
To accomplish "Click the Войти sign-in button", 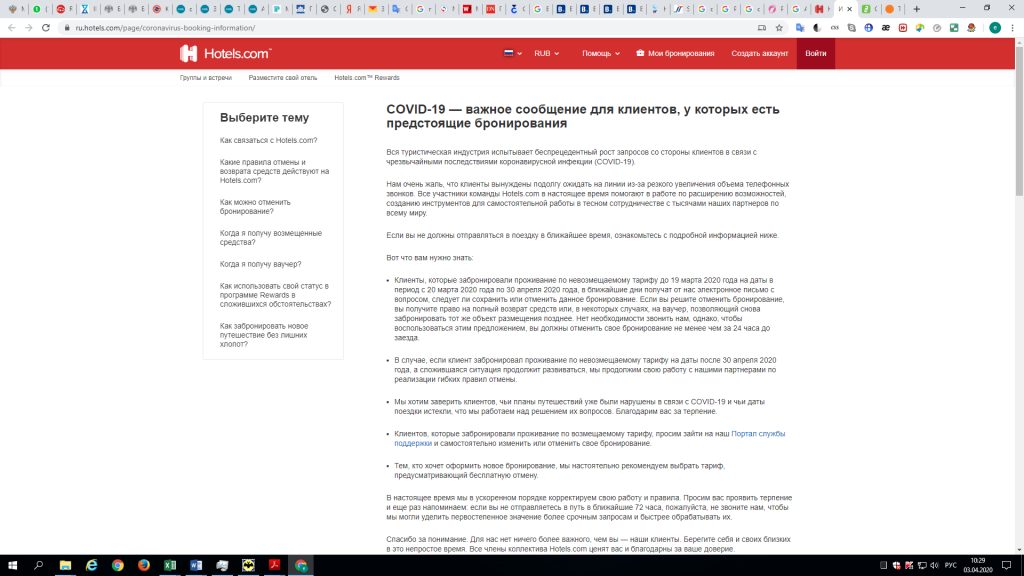I will click(815, 53).
